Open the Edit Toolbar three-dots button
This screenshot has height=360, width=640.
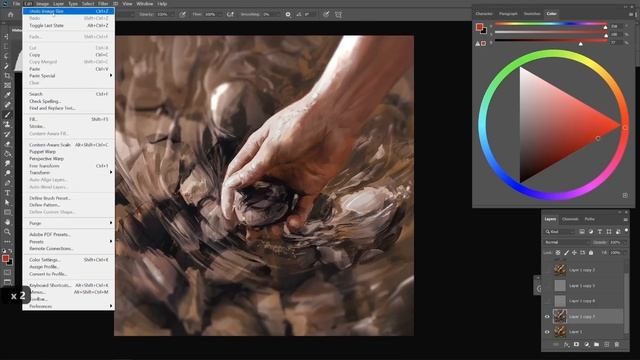click(x=7, y=242)
